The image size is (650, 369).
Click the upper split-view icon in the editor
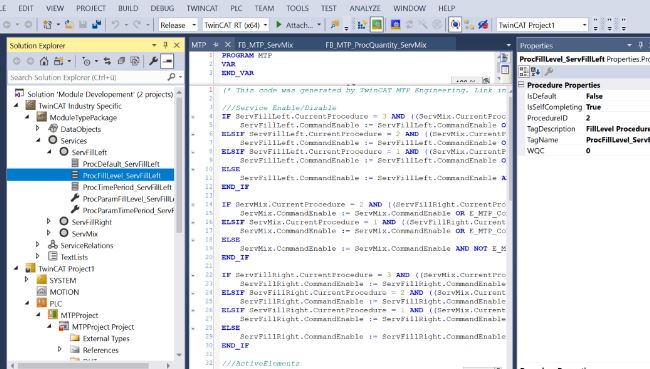504,58
